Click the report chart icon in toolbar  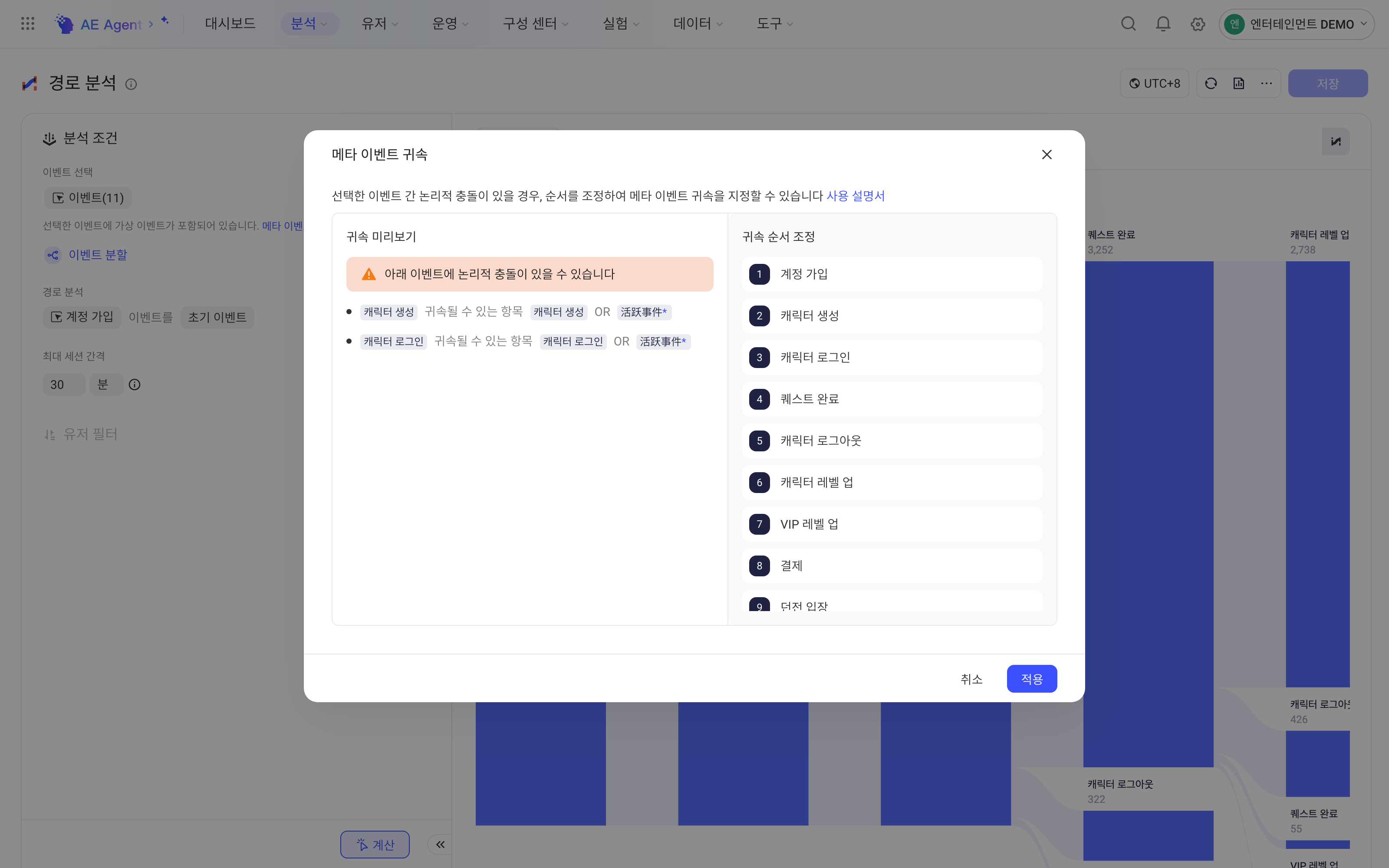coord(1239,84)
